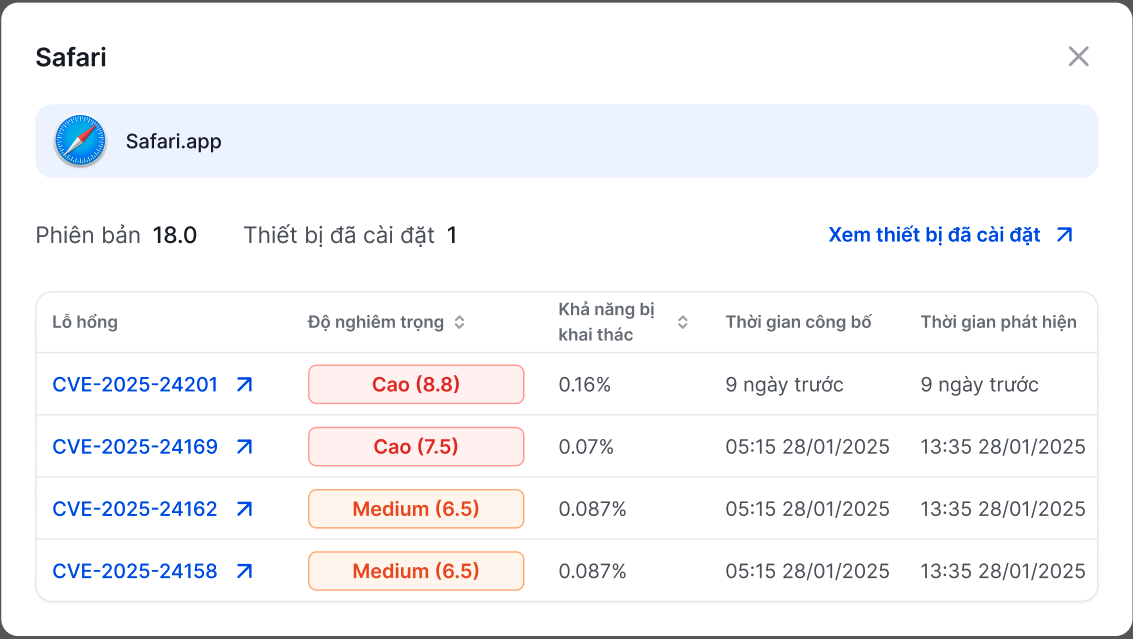Click the Cao (7.5) severity badge

click(416, 447)
